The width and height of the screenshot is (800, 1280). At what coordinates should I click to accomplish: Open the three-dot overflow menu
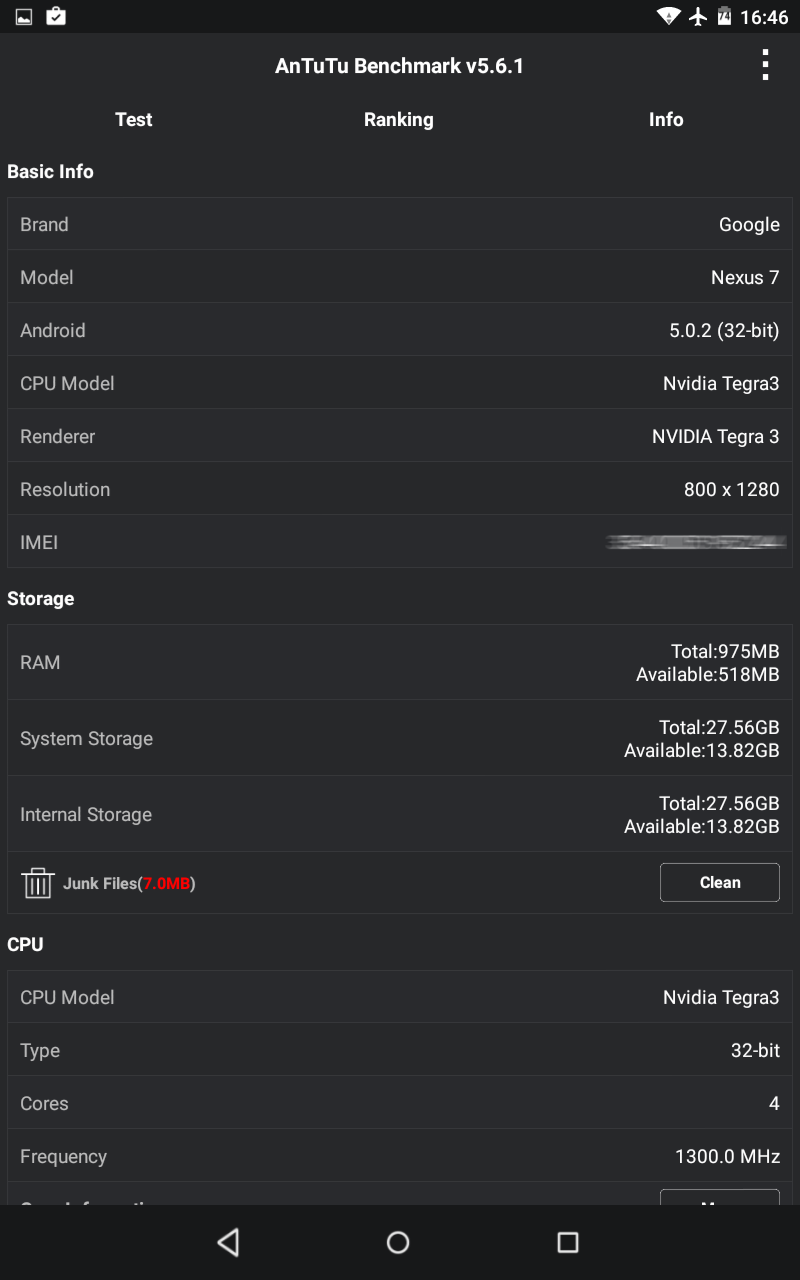point(765,65)
